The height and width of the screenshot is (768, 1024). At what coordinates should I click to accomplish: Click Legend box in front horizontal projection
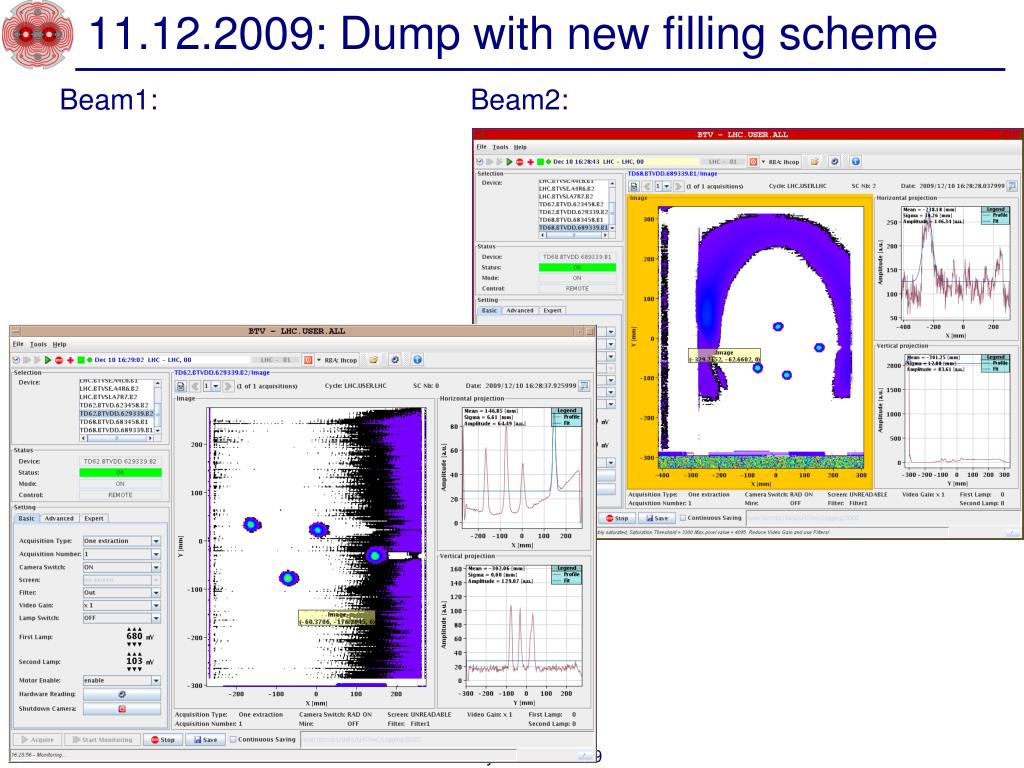pyautogui.click(x=566, y=417)
